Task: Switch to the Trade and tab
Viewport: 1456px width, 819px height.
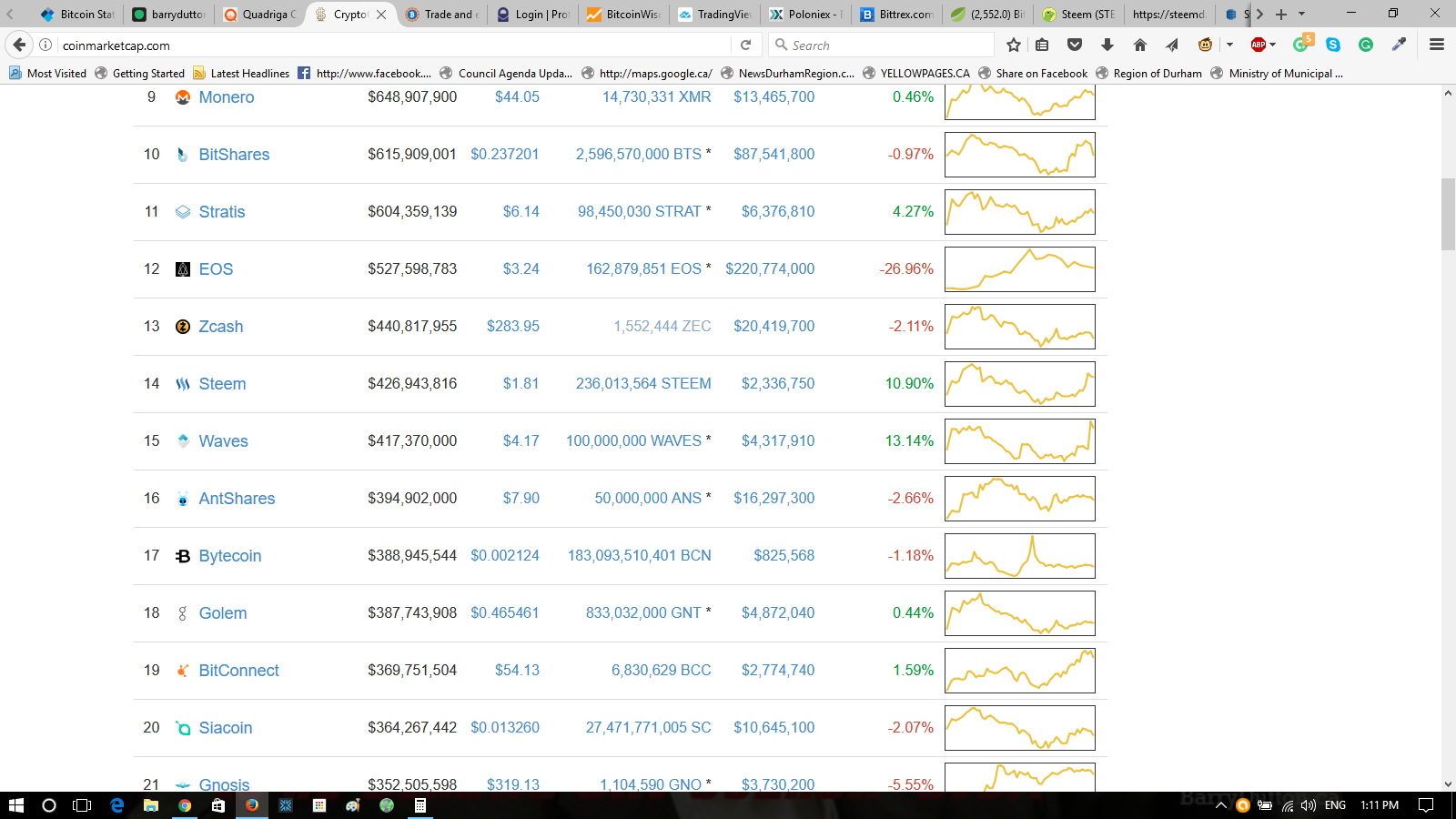Action: [441, 14]
